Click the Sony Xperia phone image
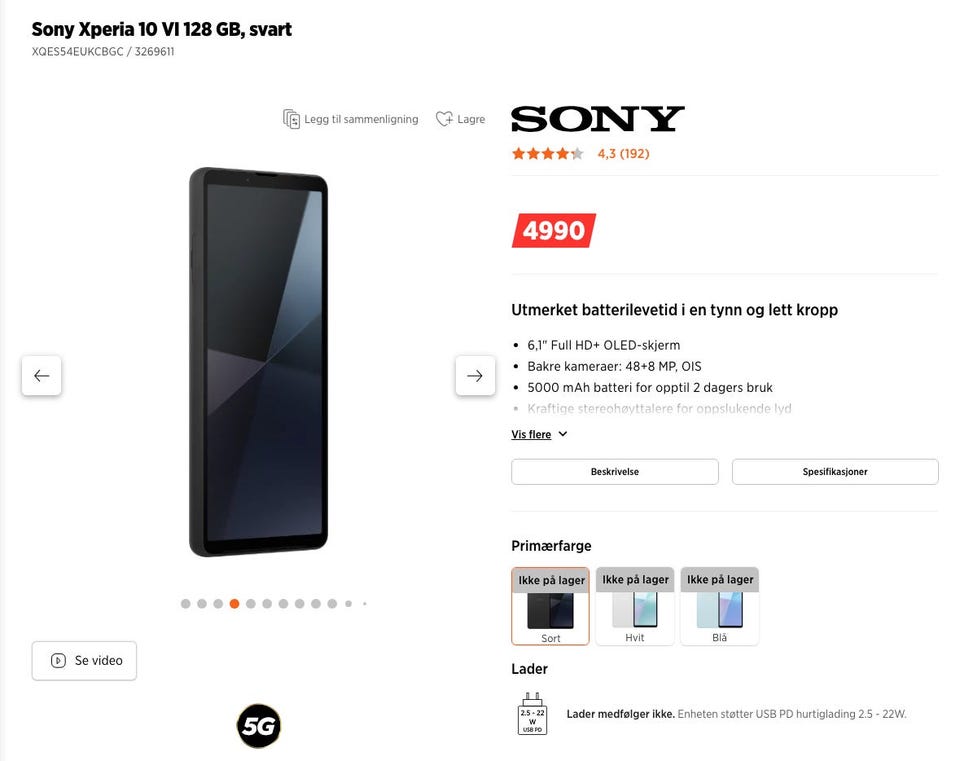960x761 pixels. click(258, 361)
